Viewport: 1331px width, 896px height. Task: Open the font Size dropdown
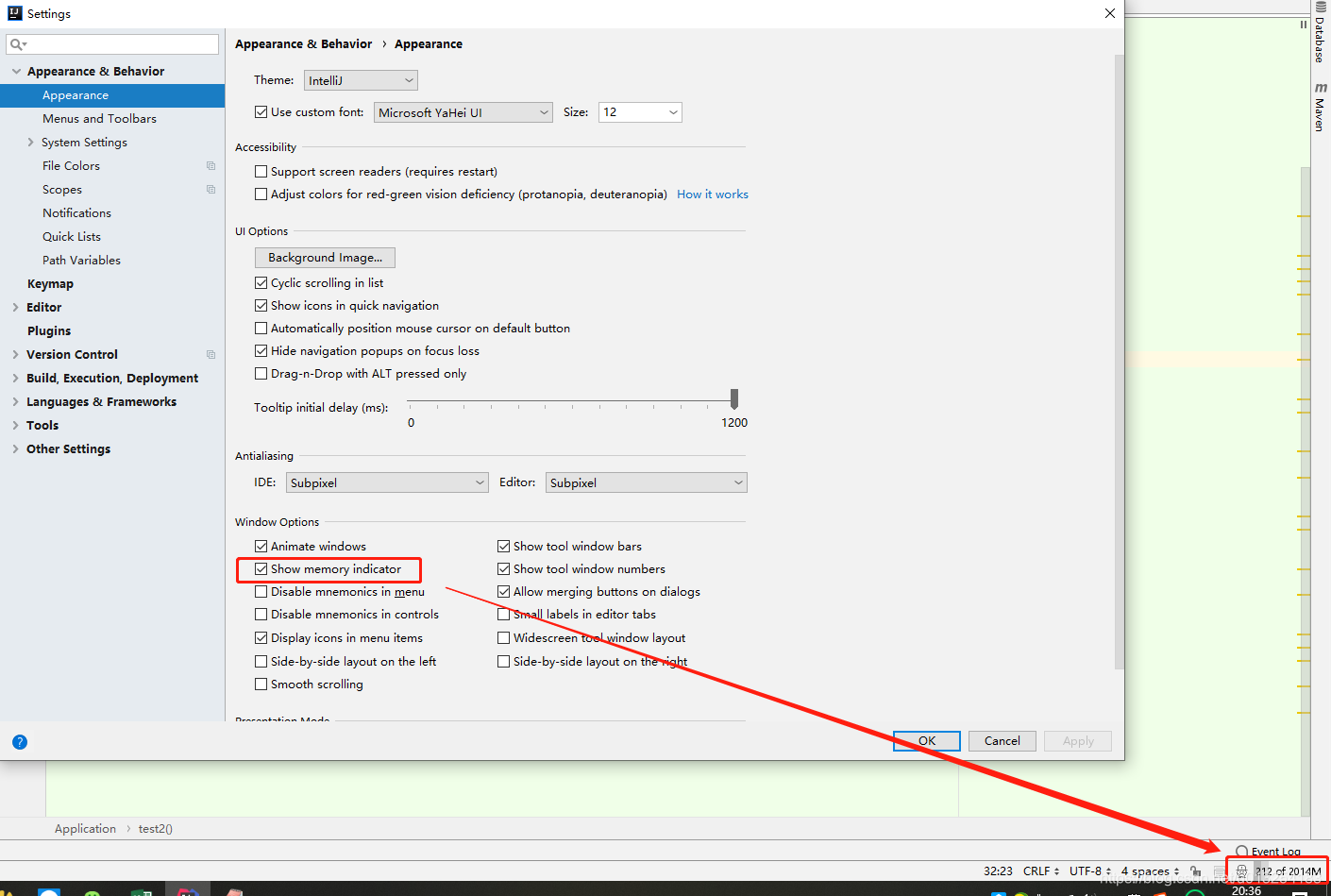pyautogui.click(x=640, y=112)
